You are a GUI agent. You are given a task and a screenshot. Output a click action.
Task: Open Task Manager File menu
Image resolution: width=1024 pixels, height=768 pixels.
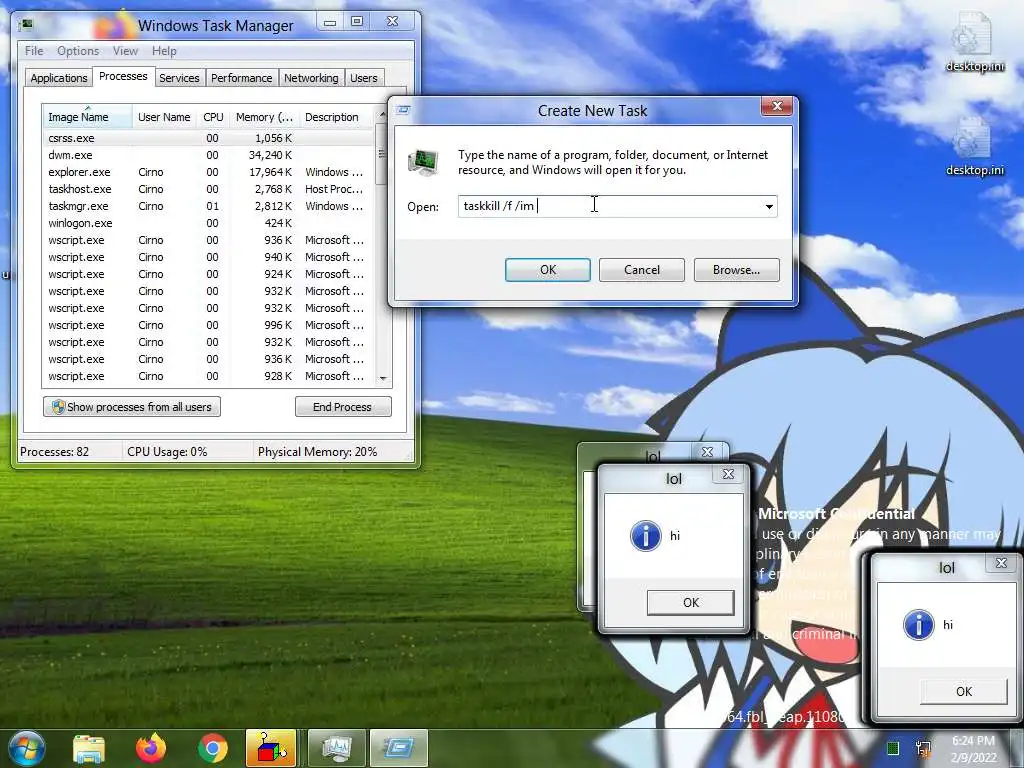34,51
